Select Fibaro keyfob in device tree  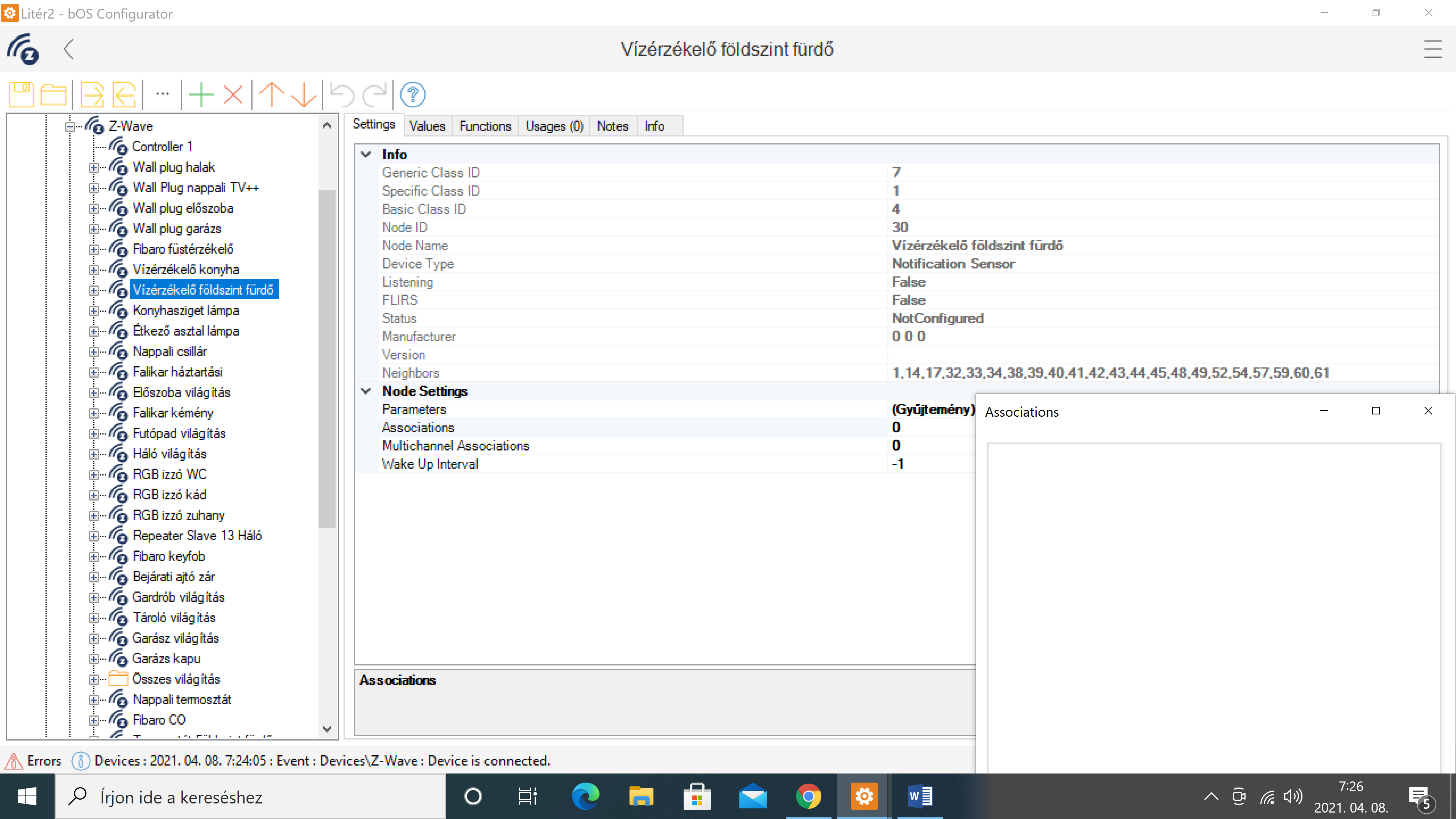(x=168, y=556)
